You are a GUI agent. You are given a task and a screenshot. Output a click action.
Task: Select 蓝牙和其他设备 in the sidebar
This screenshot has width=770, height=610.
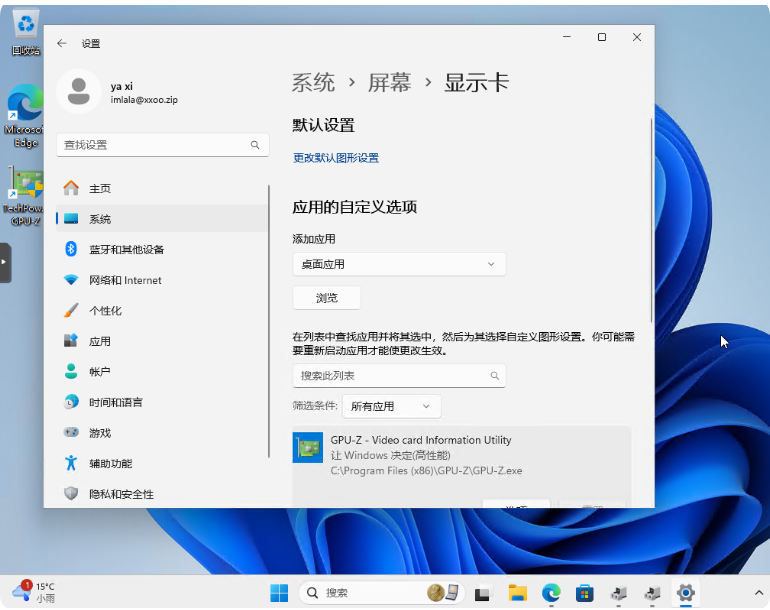coord(162,249)
